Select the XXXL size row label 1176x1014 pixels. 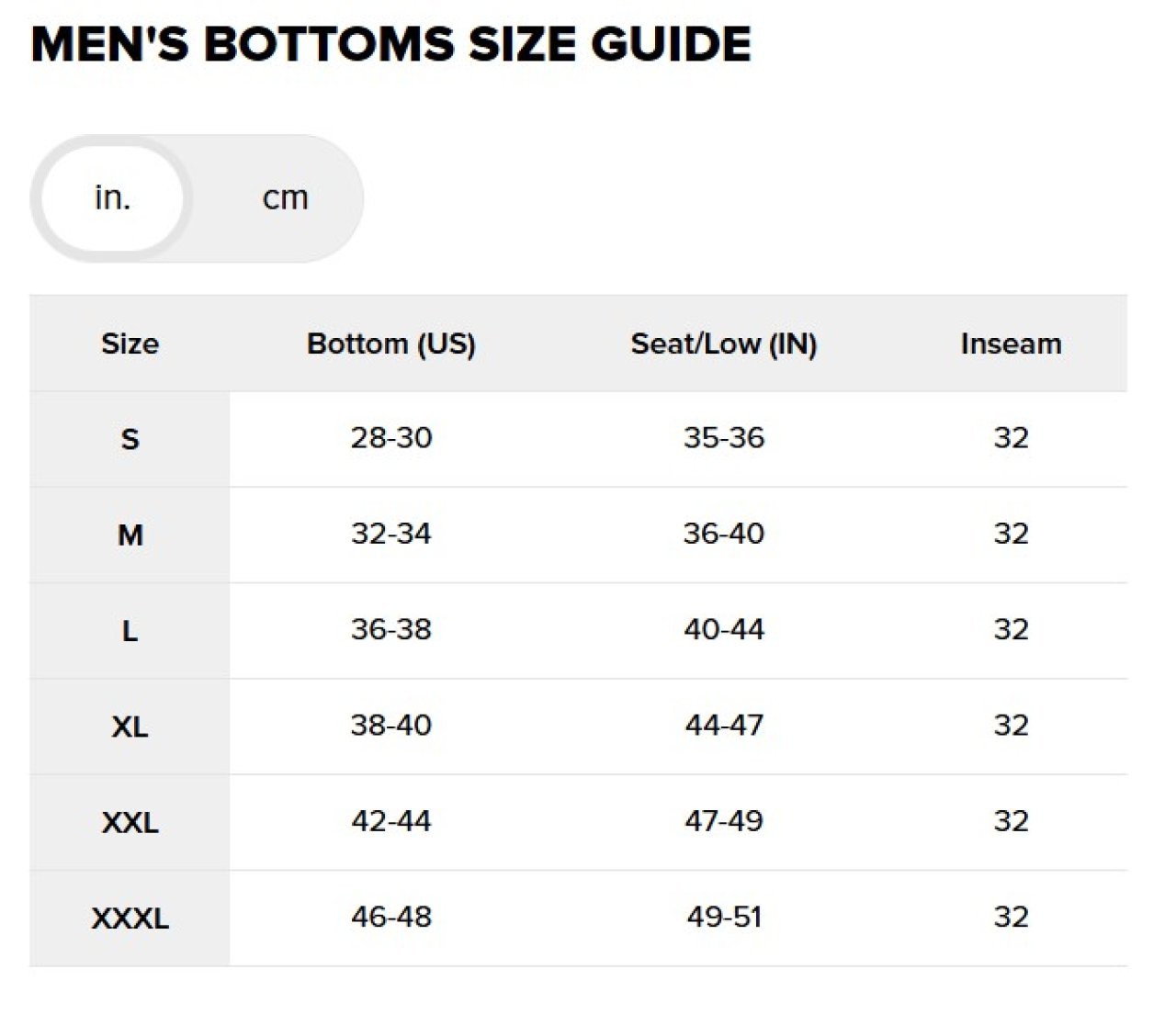pyautogui.click(x=130, y=918)
